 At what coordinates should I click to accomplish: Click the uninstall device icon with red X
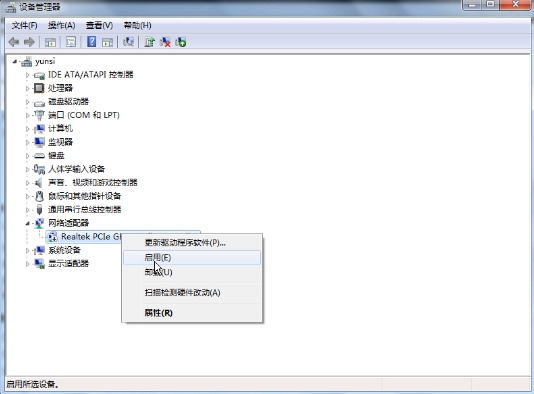(x=165, y=42)
